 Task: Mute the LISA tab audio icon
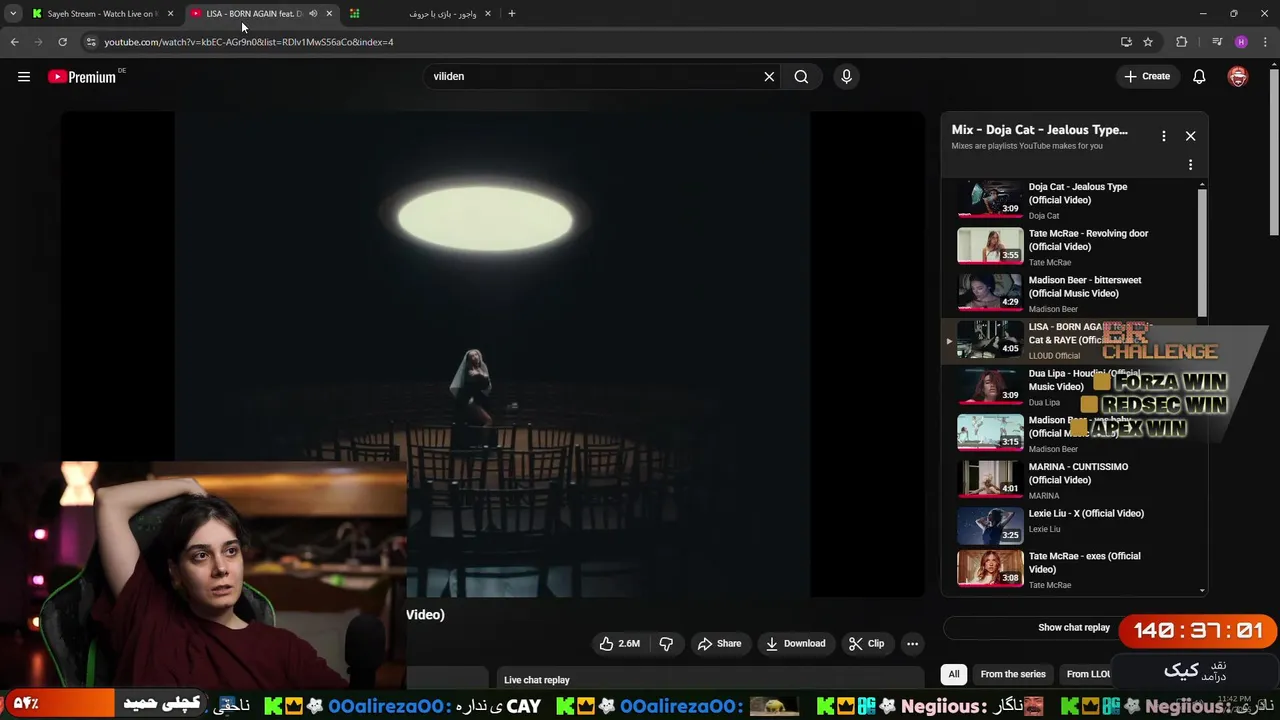point(313,14)
